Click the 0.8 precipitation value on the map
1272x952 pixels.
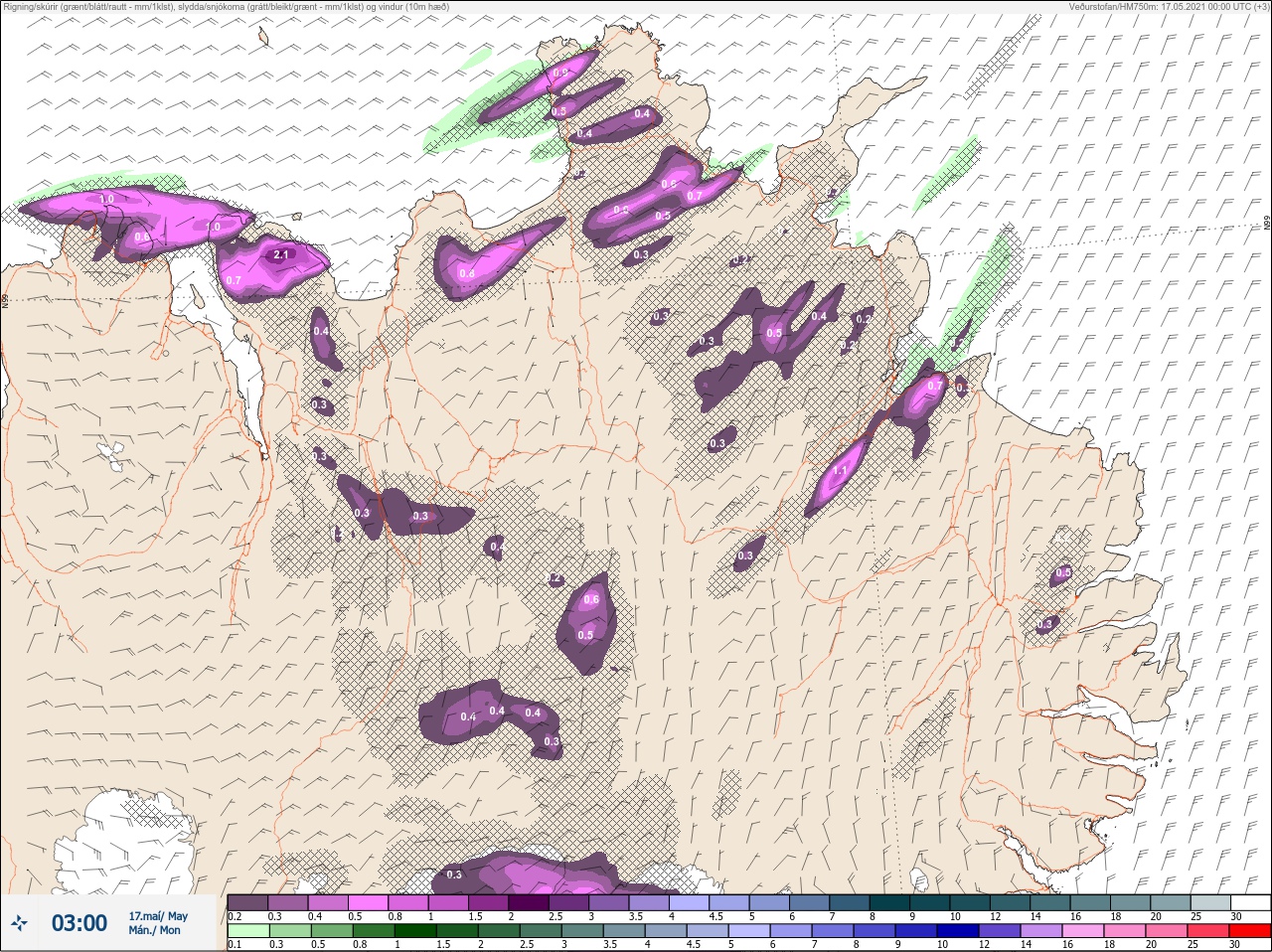click(467, 273)
